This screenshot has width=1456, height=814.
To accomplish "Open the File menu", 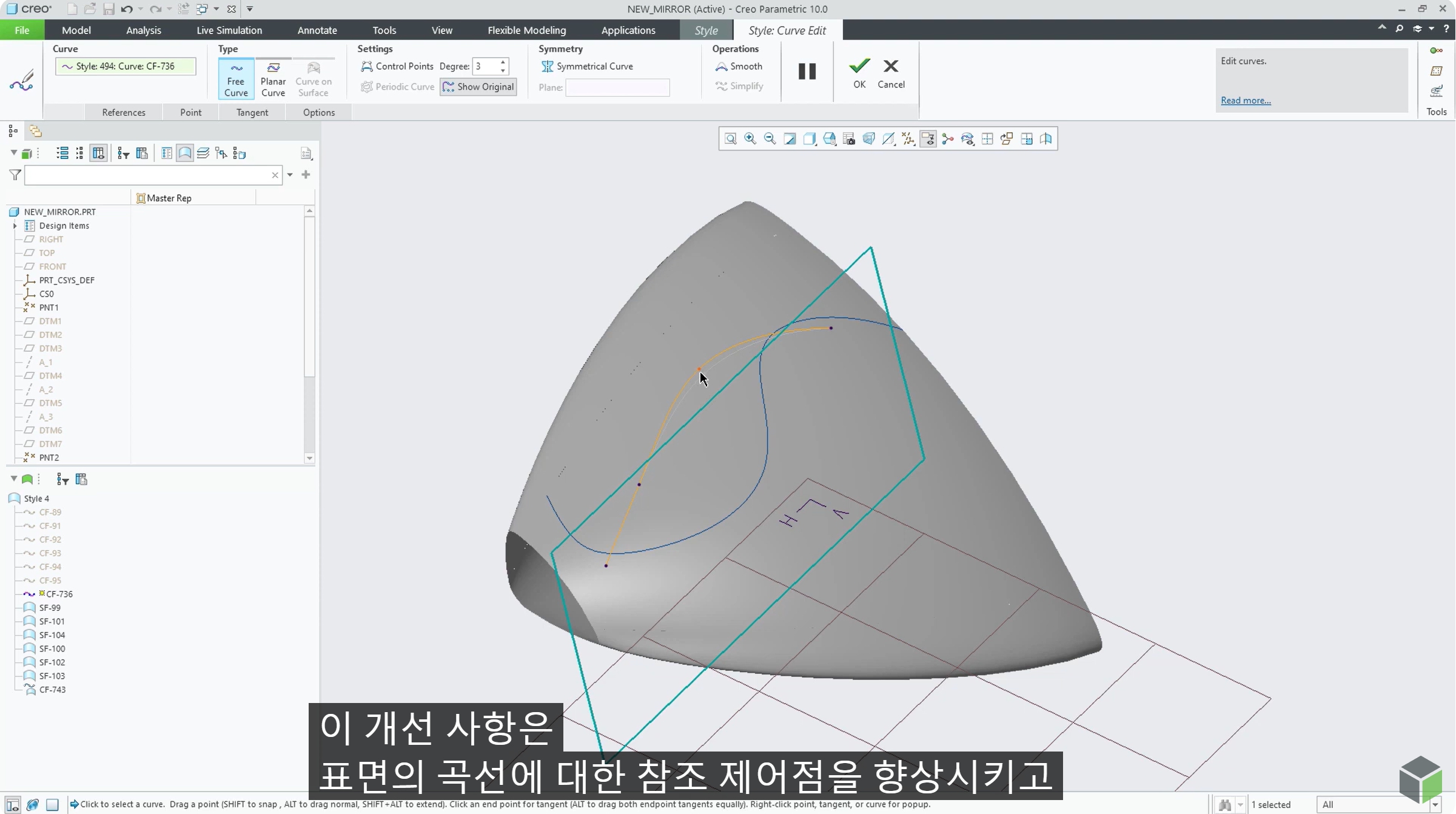I will [22, 30].
